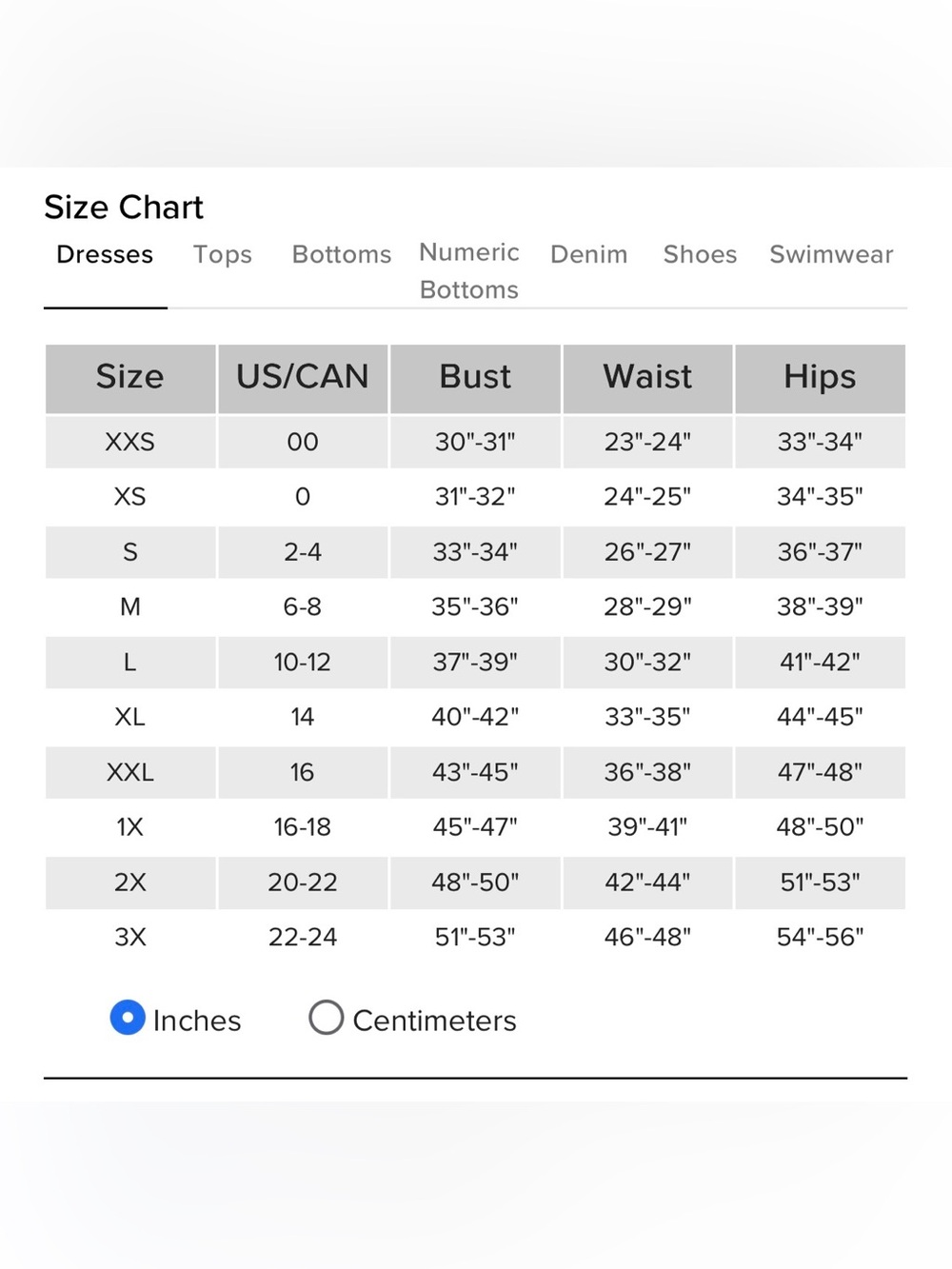Click the US/CAN column header
This screenshot has width=952, height=1269.
[303, 378]
